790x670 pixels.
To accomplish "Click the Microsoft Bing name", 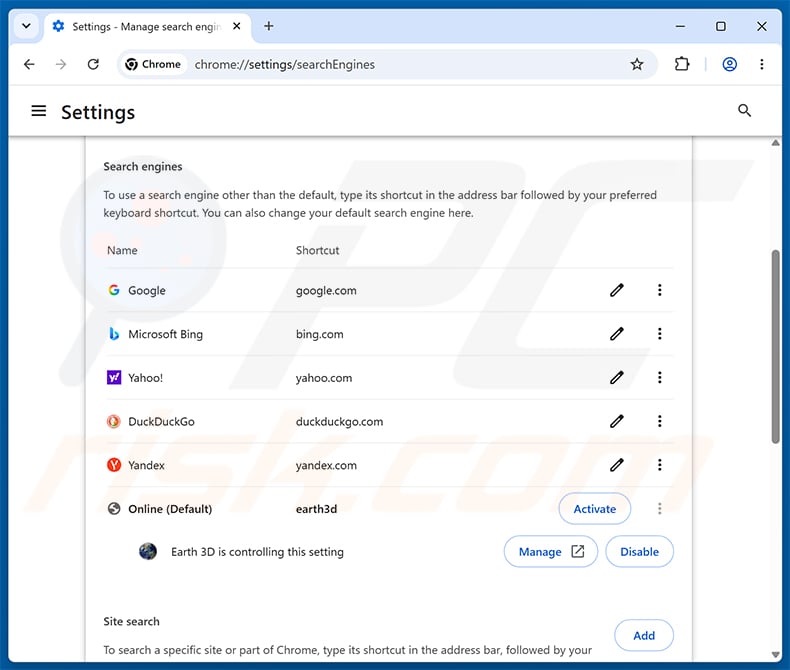I will (165, 334).
